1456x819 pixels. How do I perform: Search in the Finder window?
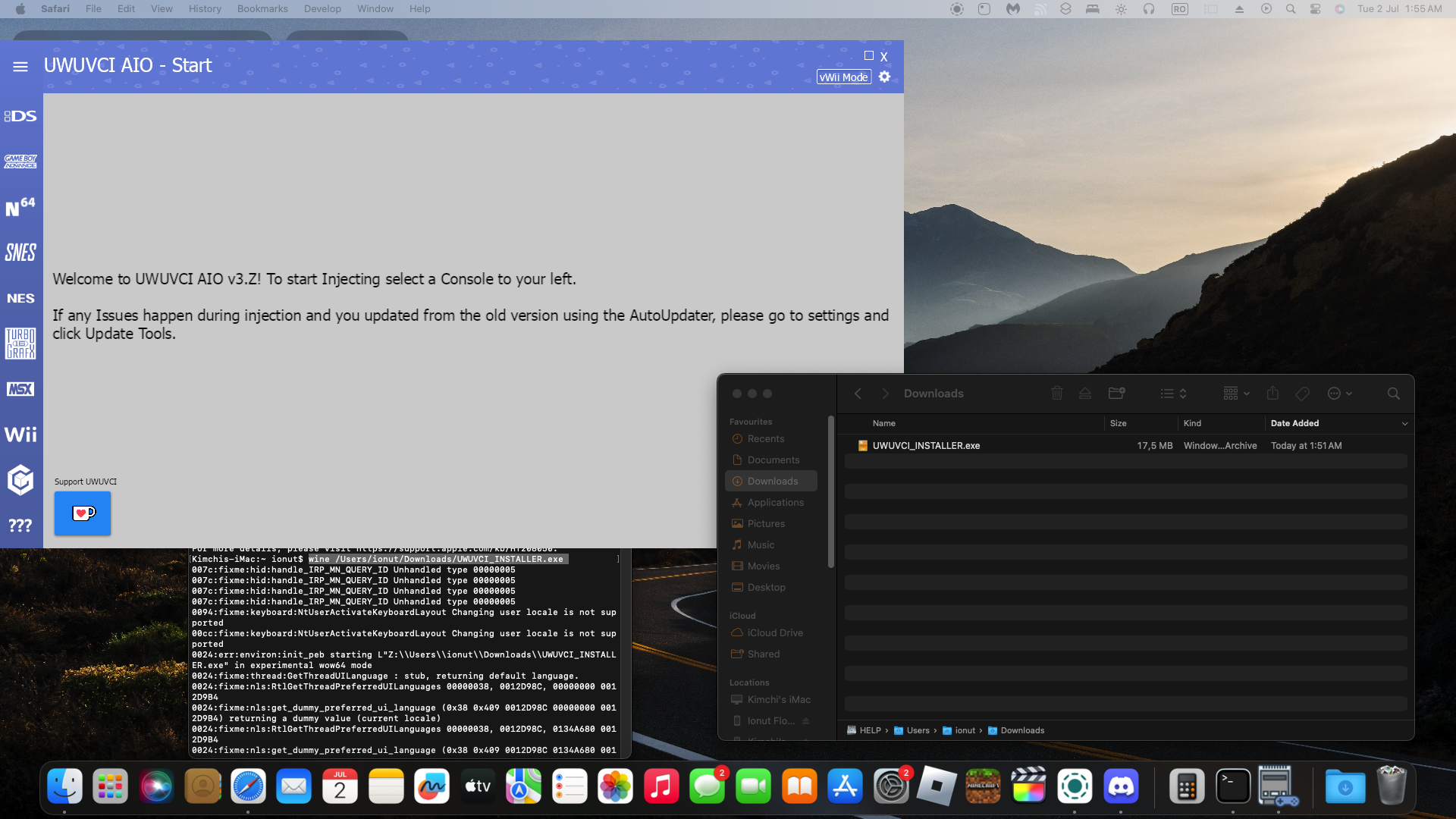pyautogui.click(x=1394, y=394)
